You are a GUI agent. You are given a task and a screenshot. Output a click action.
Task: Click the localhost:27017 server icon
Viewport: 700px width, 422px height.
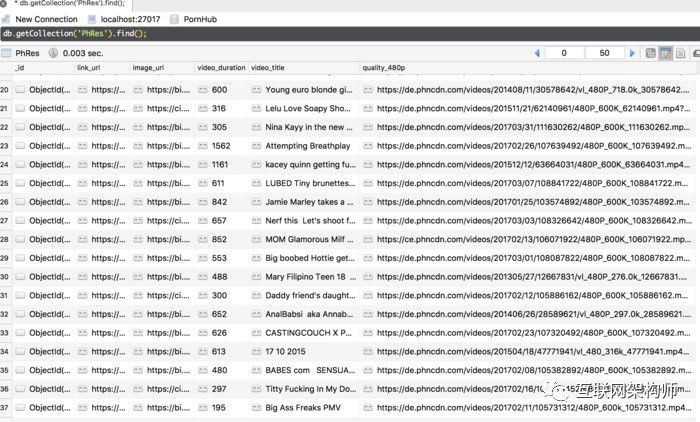tap(92, 19)
